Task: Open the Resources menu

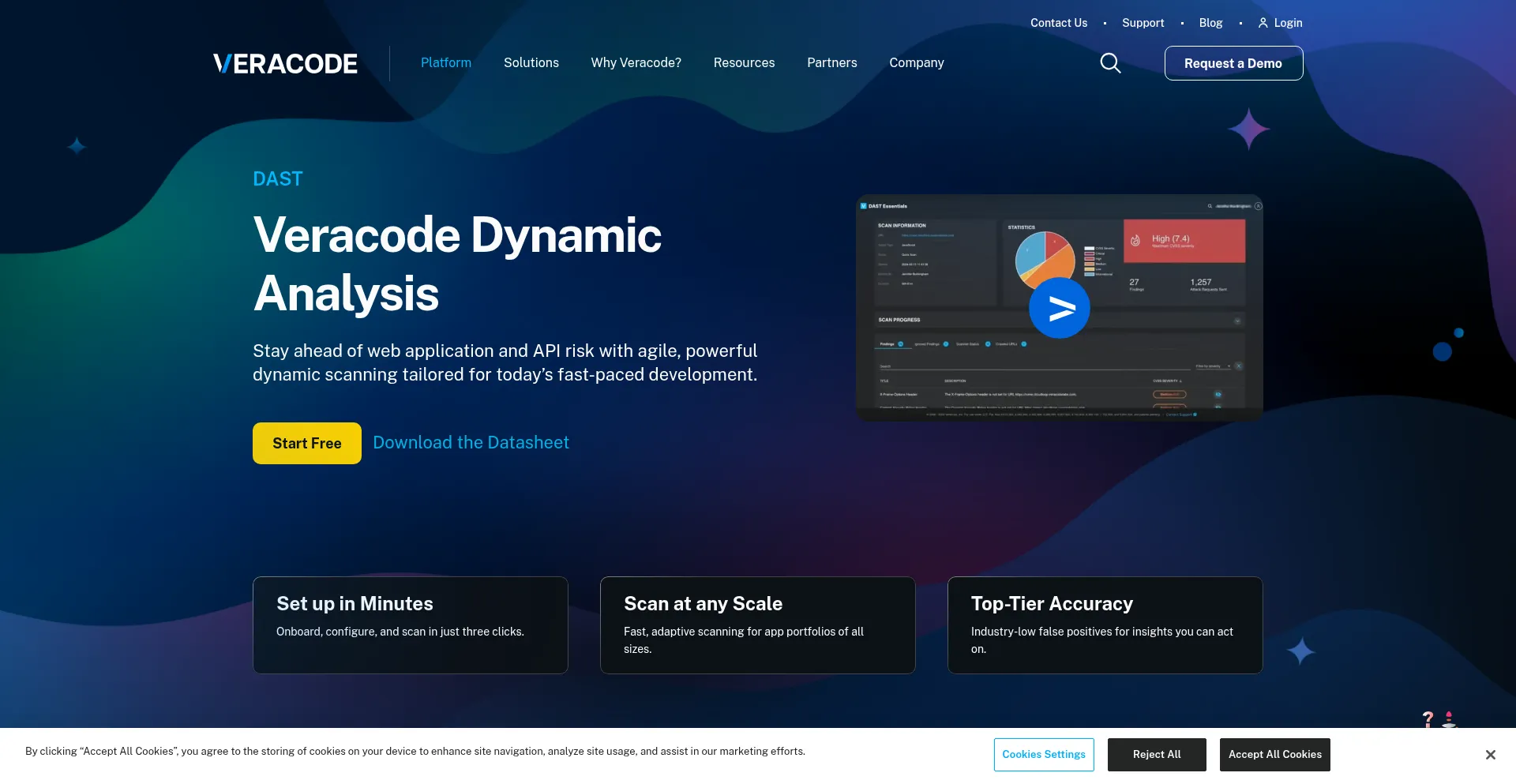Action: coord(745,62)
